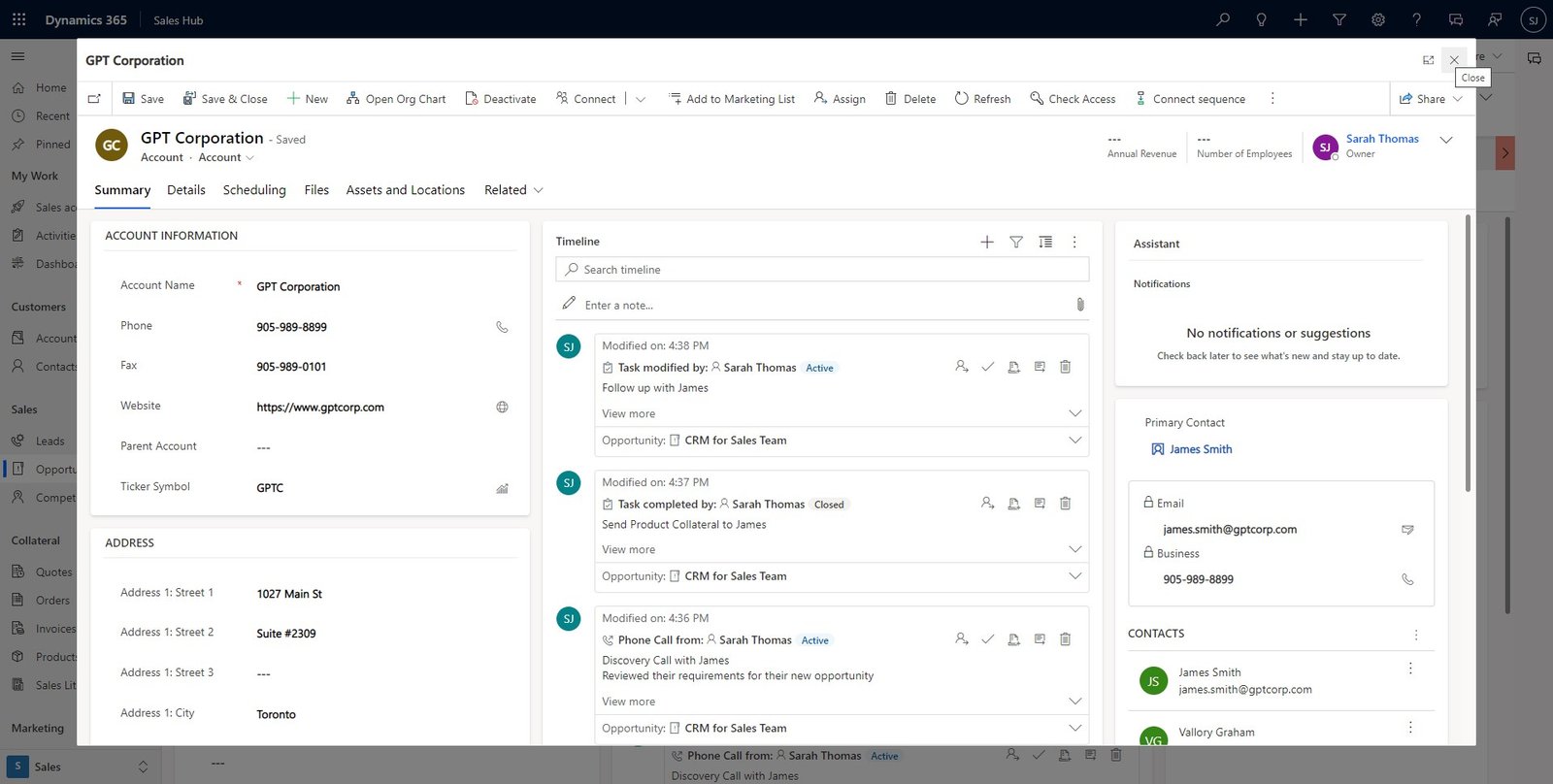Image resolution: width=1553 pixels, height=784 pixels.
Task: Open the Contacts section more options menu
Action: tap(1416, 635)
